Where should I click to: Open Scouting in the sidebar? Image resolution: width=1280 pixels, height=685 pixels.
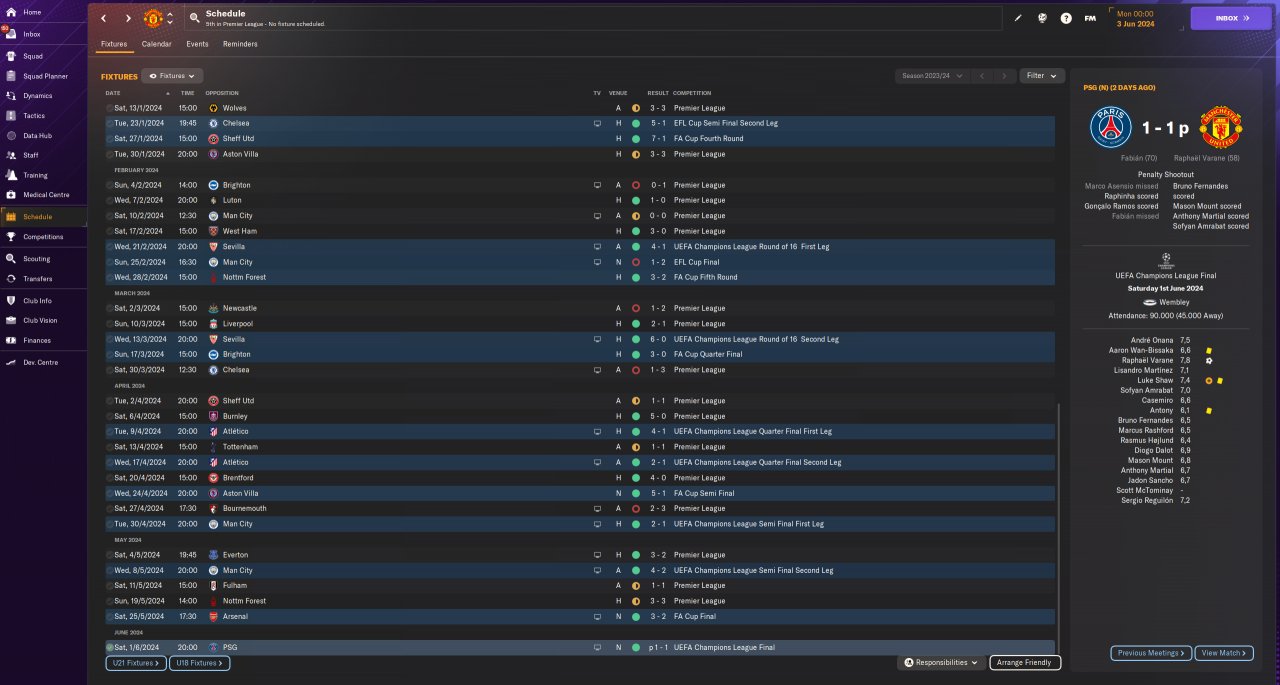tap(43, 259)
